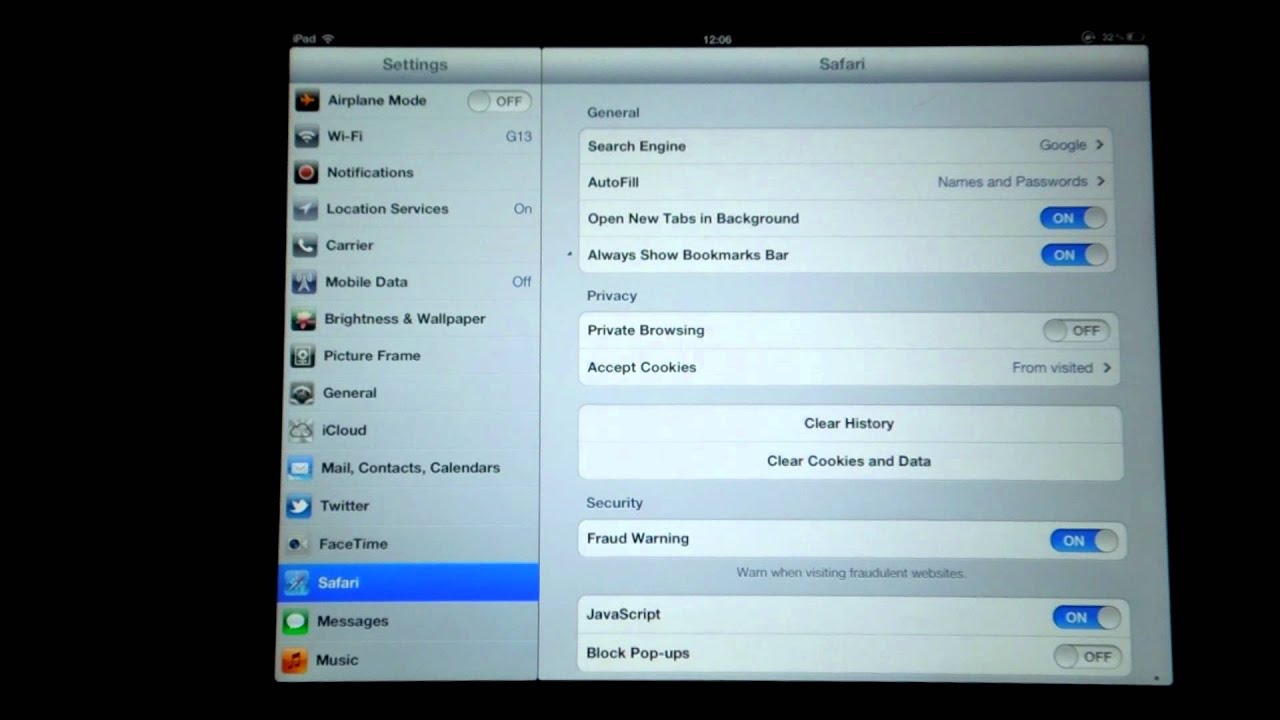Open Messages settings

point(408,622)
